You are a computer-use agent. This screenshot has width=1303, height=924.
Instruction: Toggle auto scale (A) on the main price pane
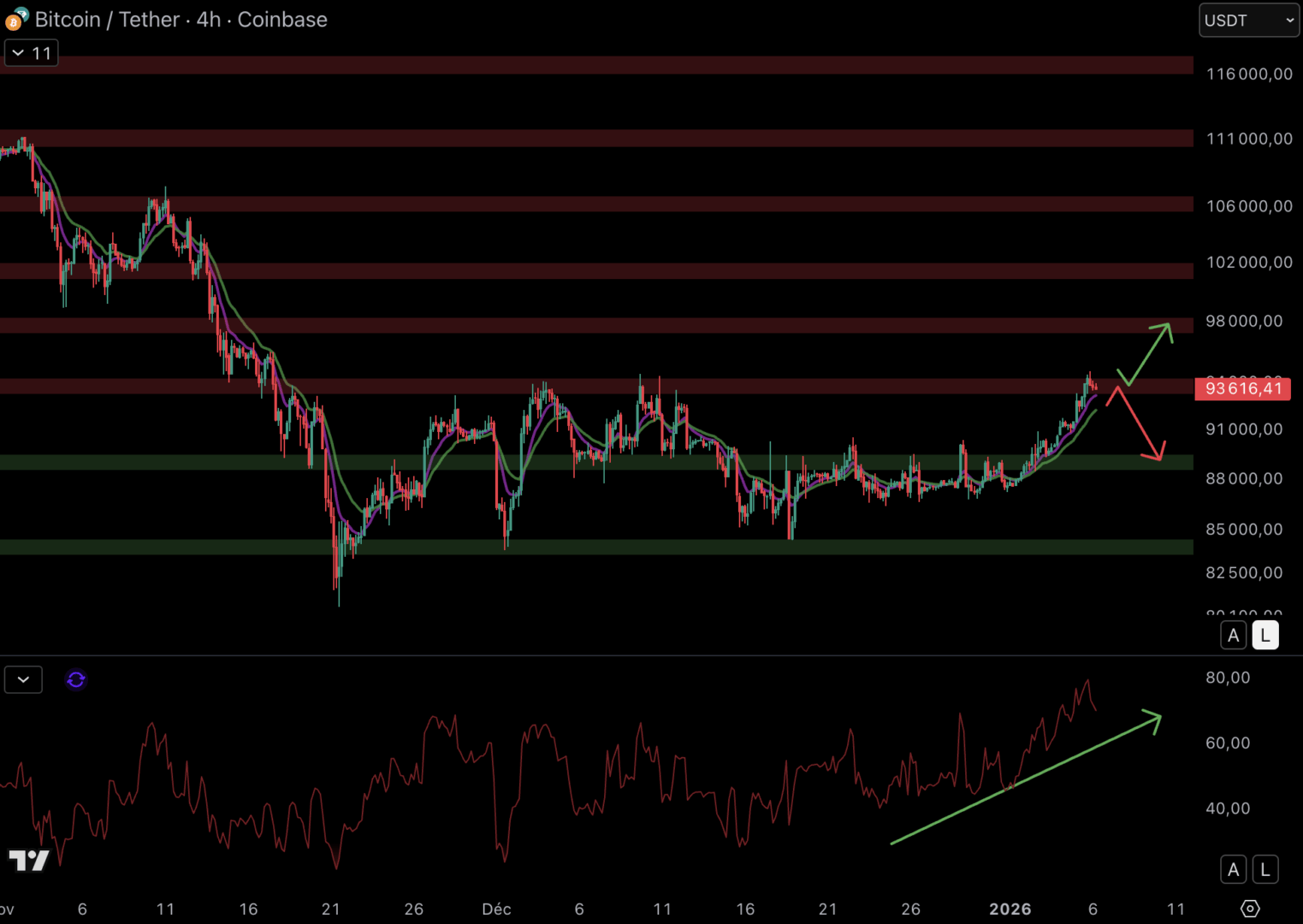(1233, 636)
